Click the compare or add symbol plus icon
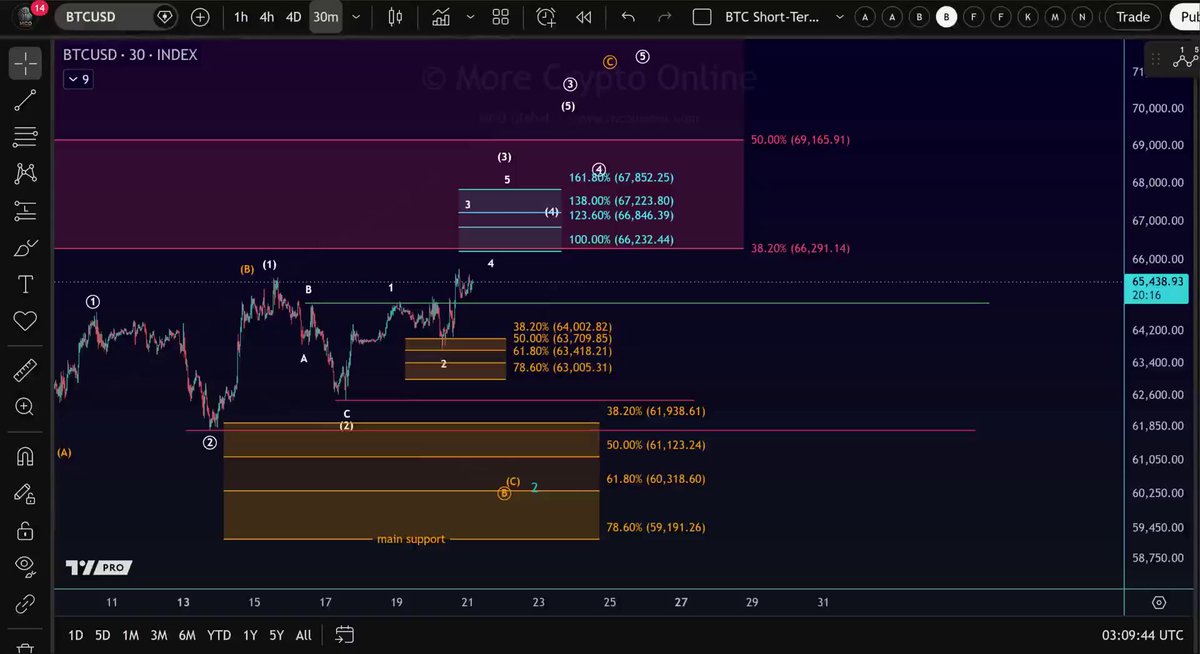The image size is (1200, 654). point(200,17)
